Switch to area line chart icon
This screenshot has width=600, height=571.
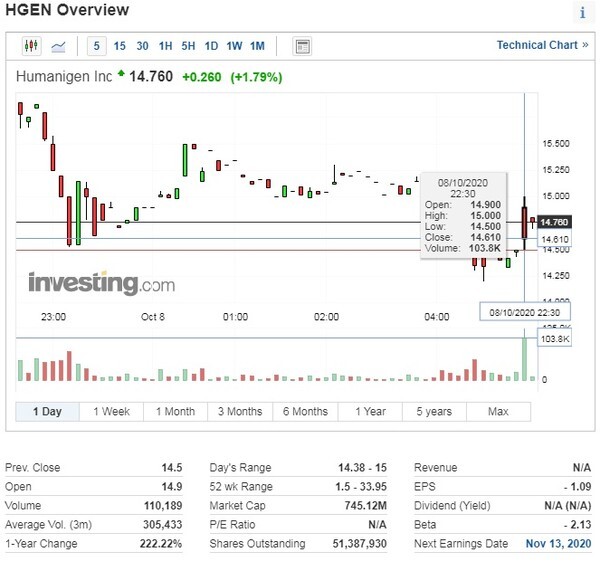pos(58,46)
